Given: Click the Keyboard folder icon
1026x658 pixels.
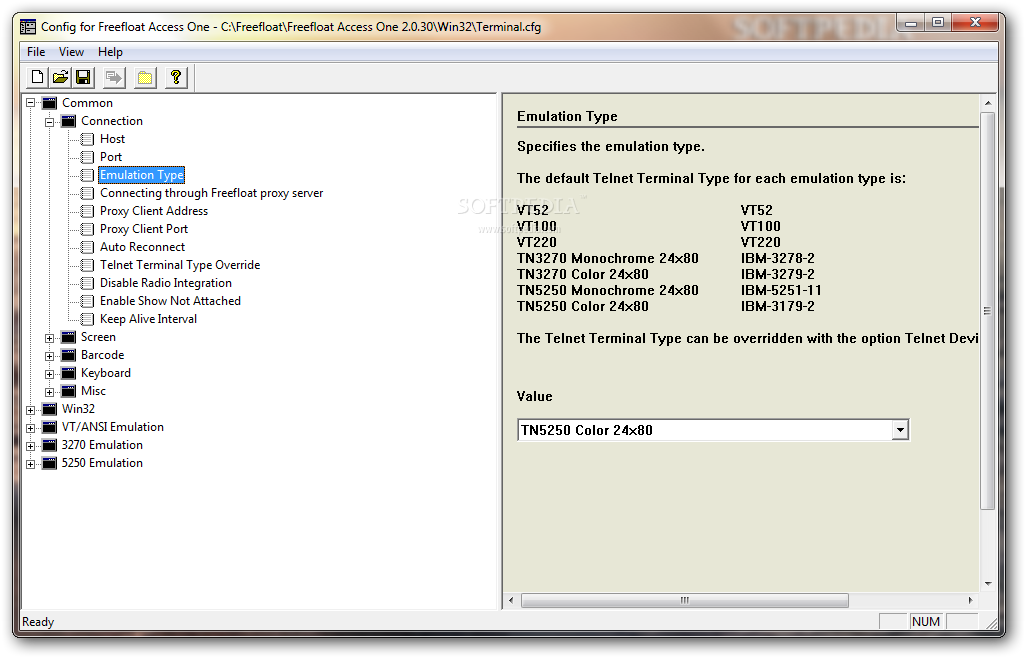Looking at the screenshot, I should point(69,373).
